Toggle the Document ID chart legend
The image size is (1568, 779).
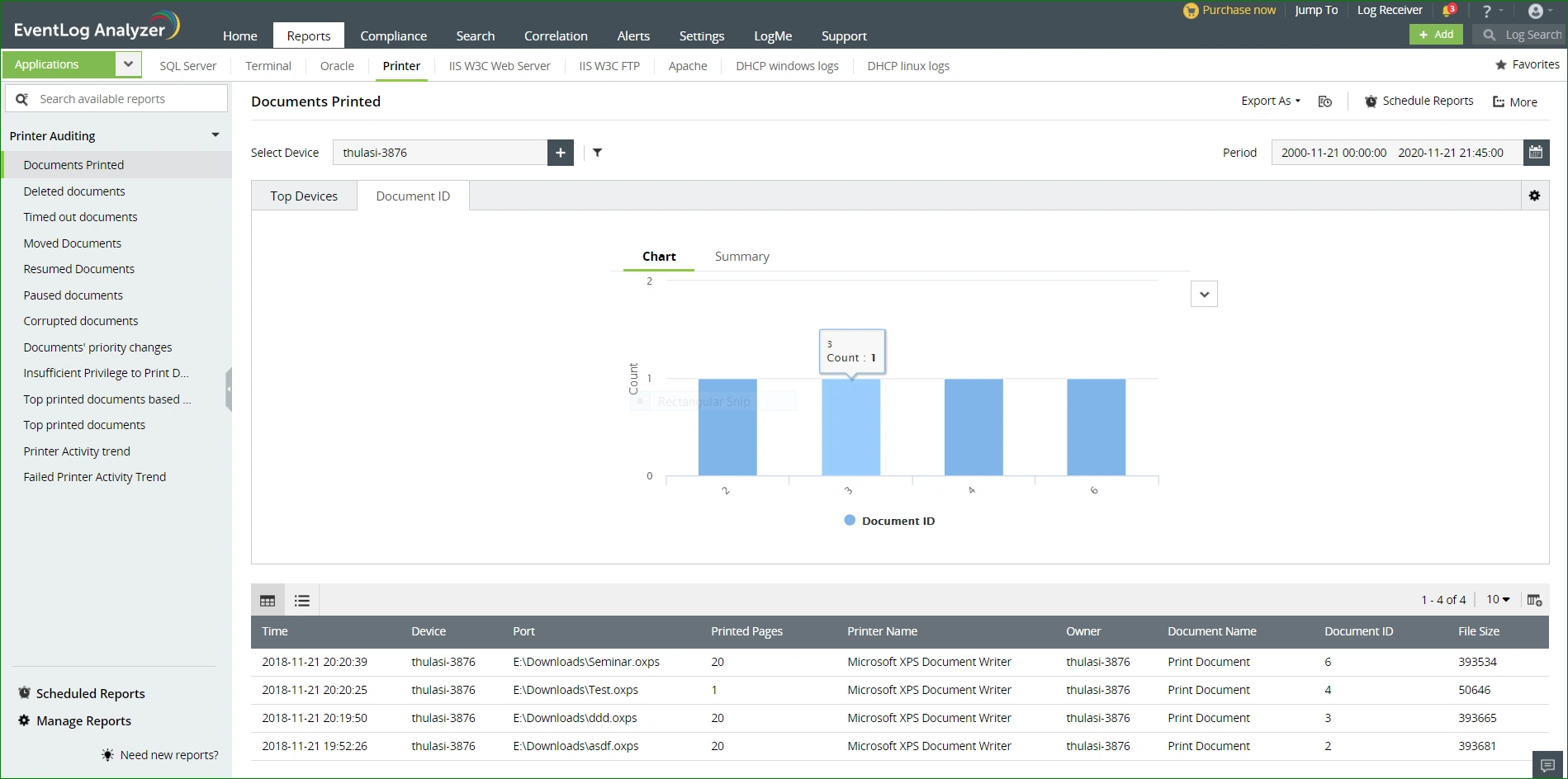click(889, 521)
